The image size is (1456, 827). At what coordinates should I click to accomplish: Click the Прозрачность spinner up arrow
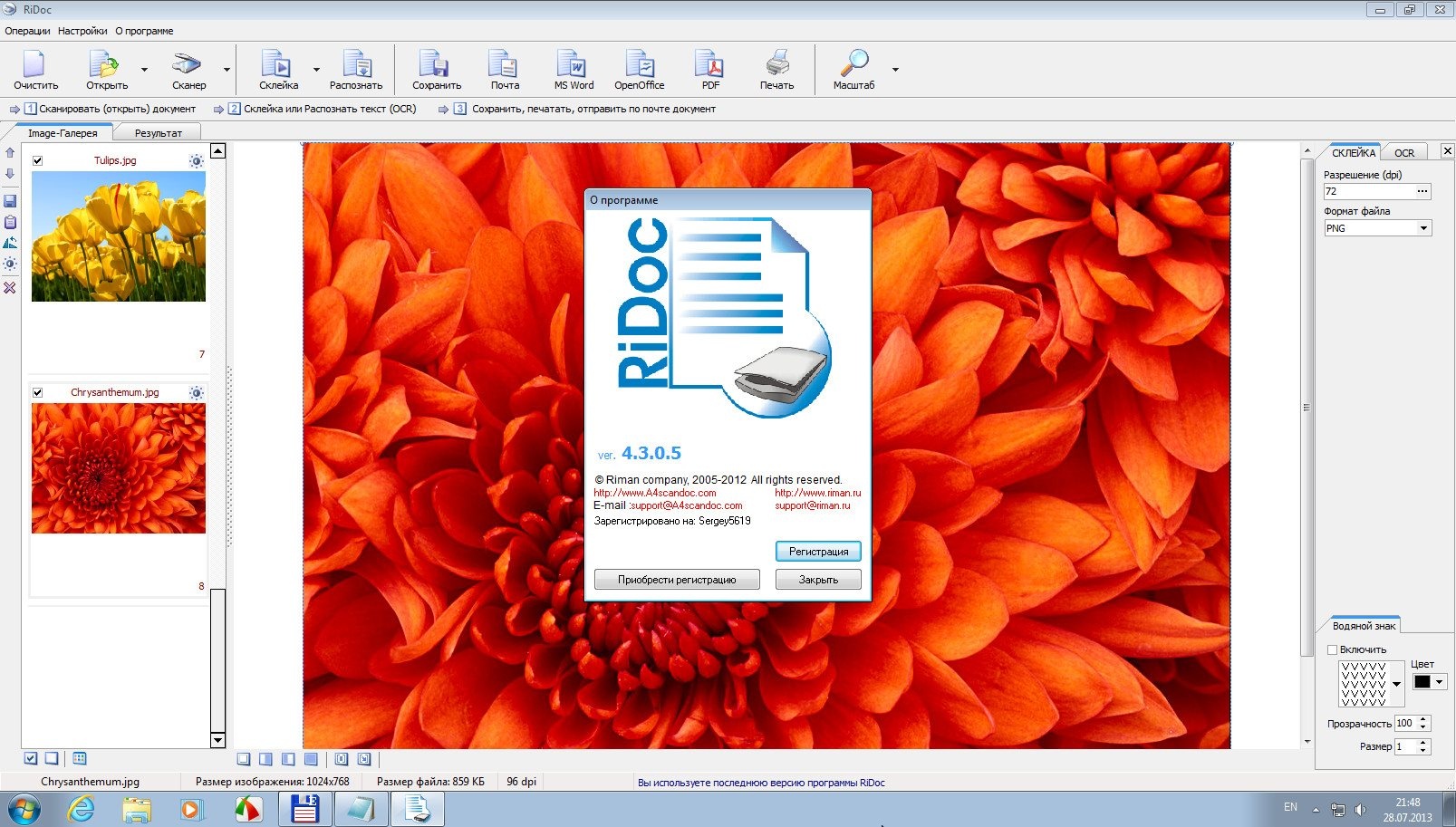tap(1423, 720)
